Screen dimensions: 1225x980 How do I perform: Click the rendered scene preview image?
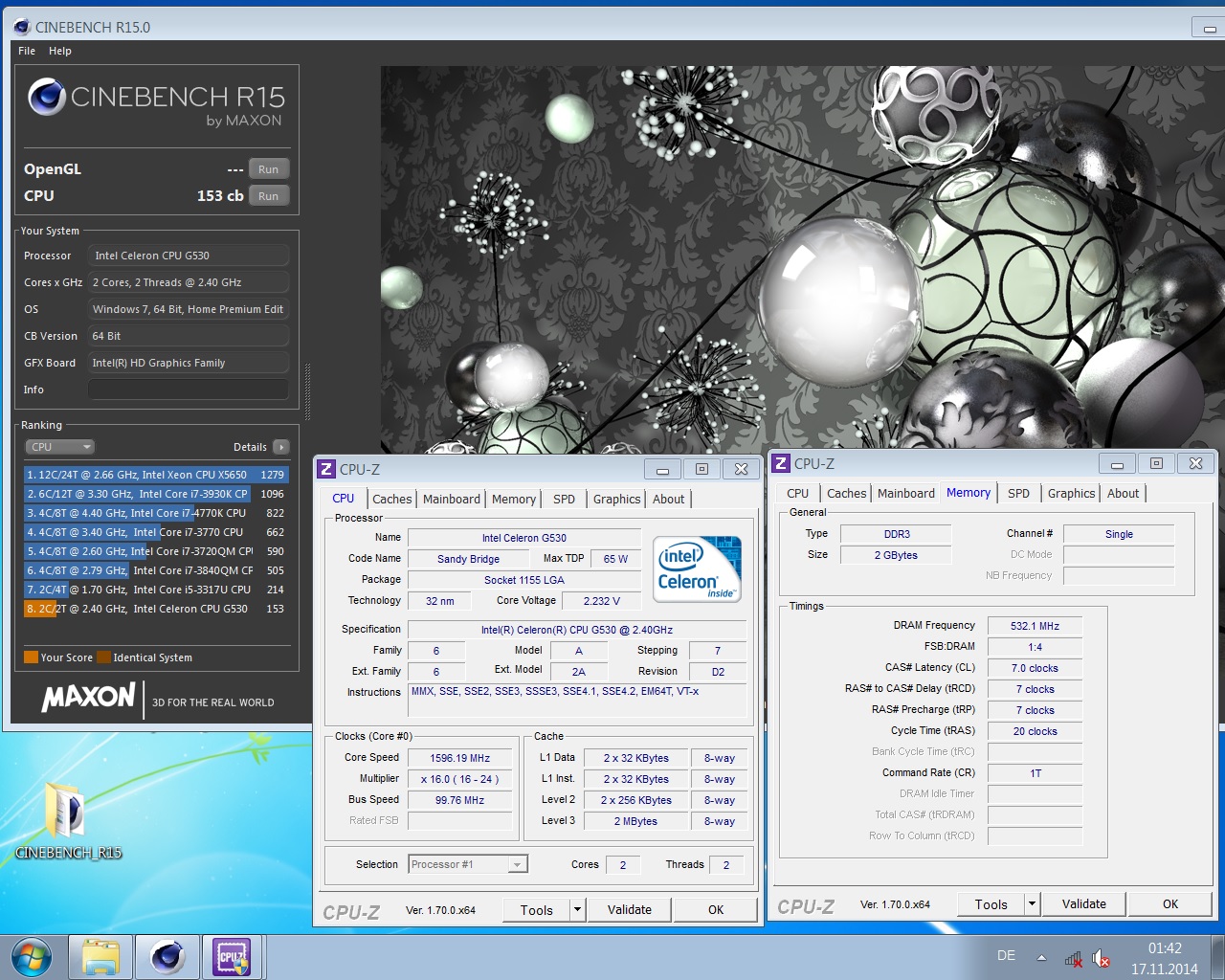coord(803,259)
